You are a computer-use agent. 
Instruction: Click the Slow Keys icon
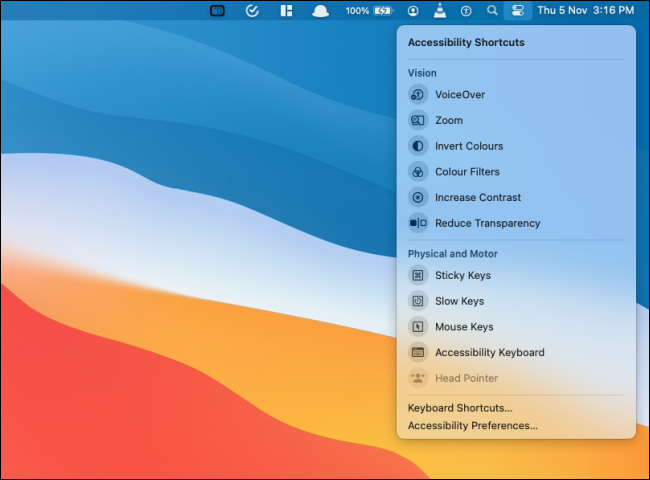click(x=418, y=301)
